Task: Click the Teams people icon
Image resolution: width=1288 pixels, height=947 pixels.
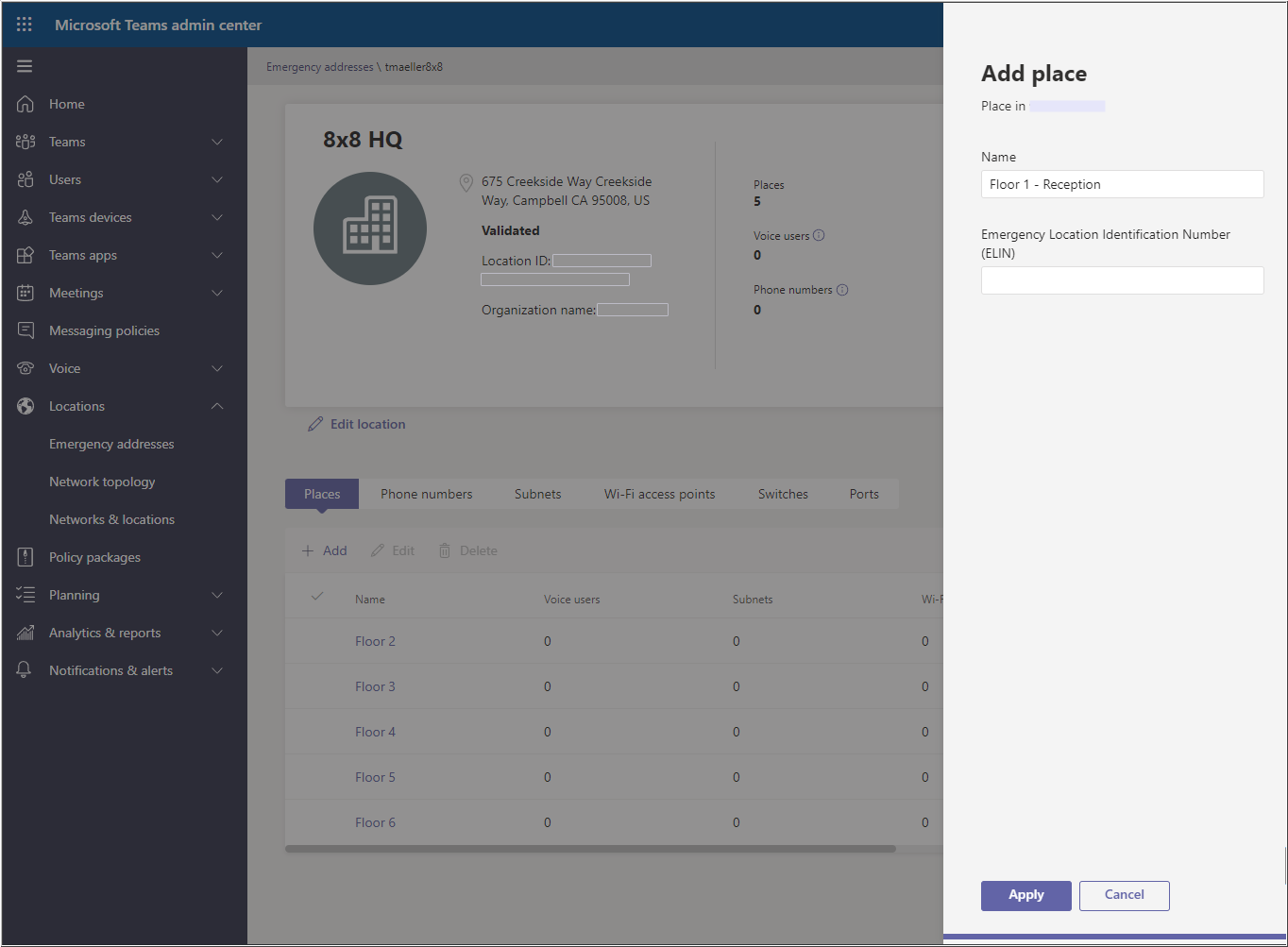Action: pos(25,142)
